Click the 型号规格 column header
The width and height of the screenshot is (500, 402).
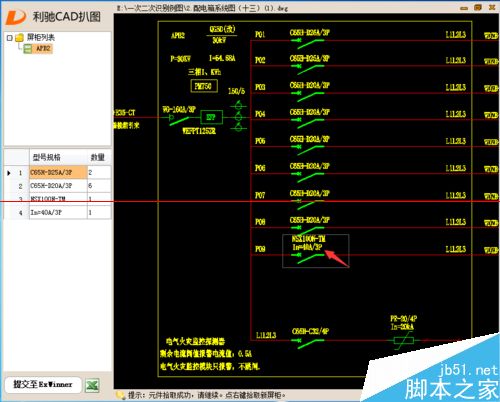point(46,157)
